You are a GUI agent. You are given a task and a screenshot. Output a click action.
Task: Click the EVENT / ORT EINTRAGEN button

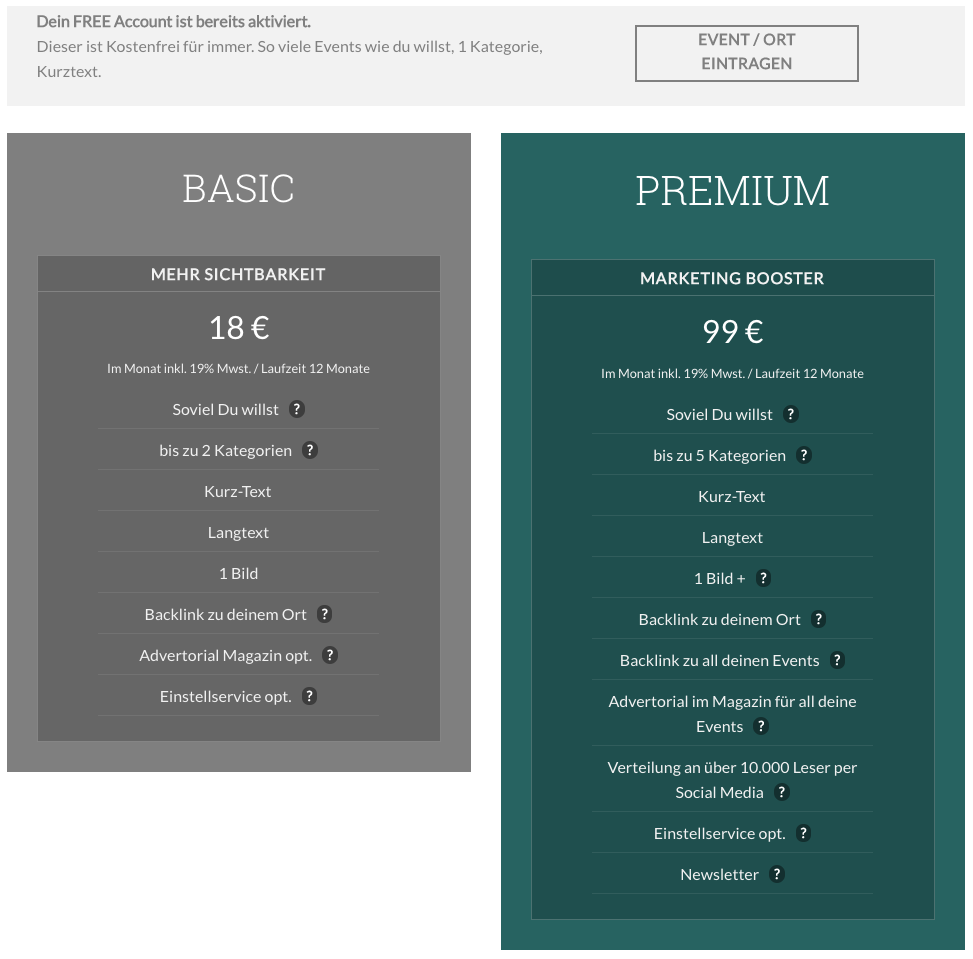coord(747,53)
